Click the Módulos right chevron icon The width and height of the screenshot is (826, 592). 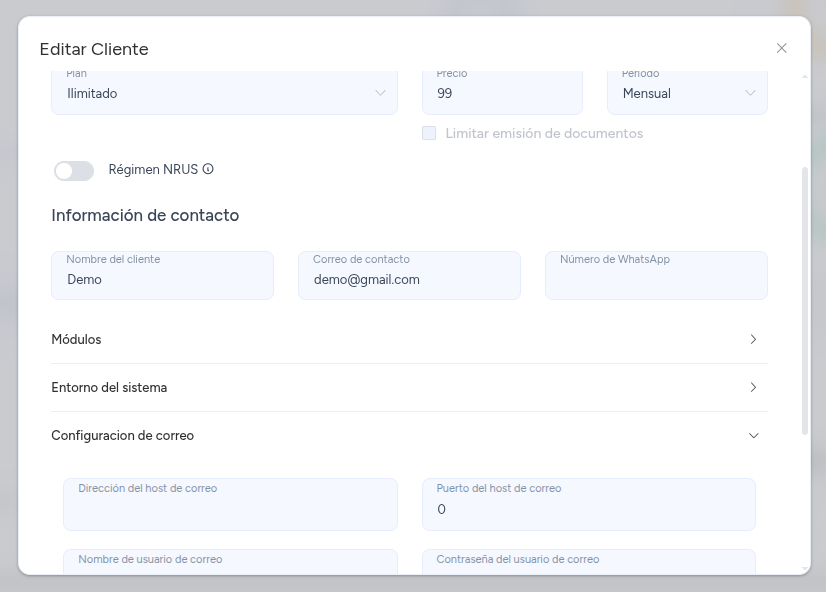tap(753, 339)
